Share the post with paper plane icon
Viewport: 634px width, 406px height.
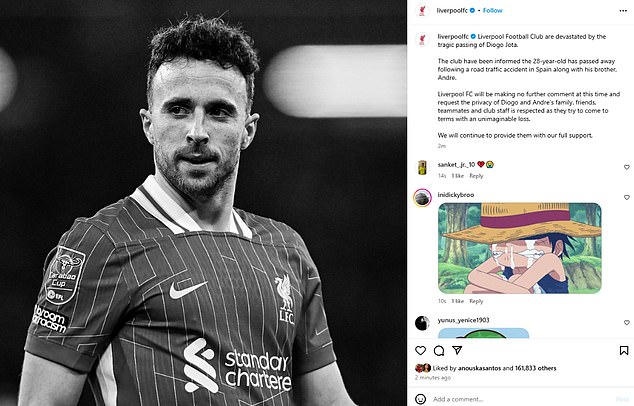coord(457,350)
